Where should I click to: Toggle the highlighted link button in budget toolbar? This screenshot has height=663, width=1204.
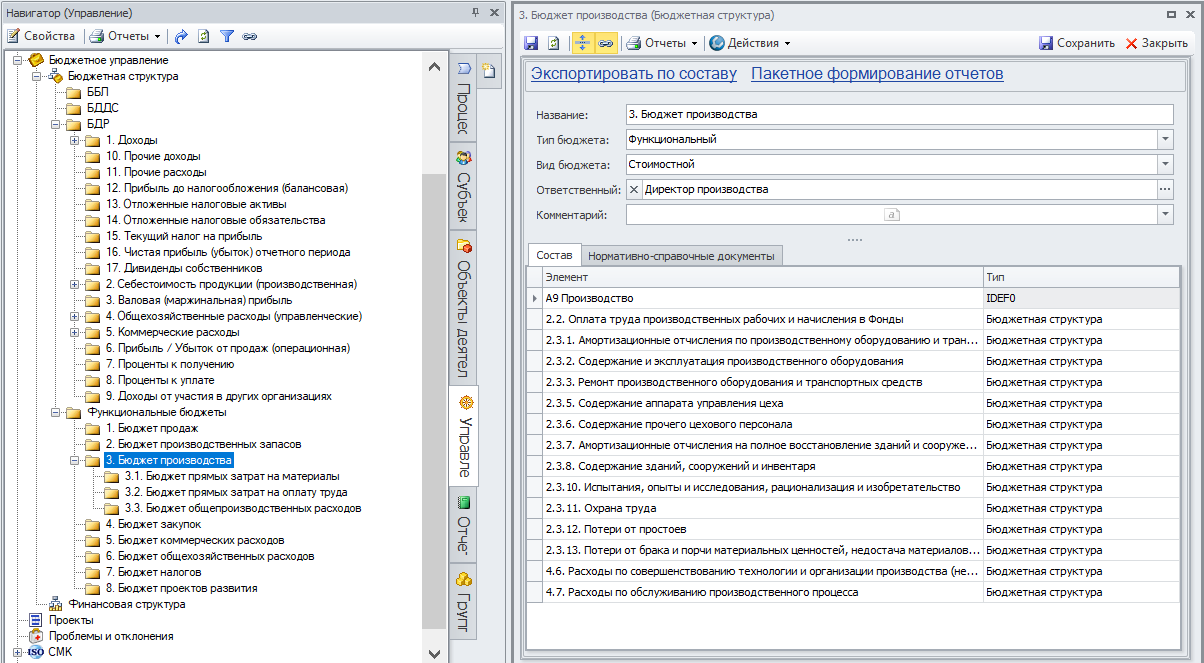[x=605, y=43]
